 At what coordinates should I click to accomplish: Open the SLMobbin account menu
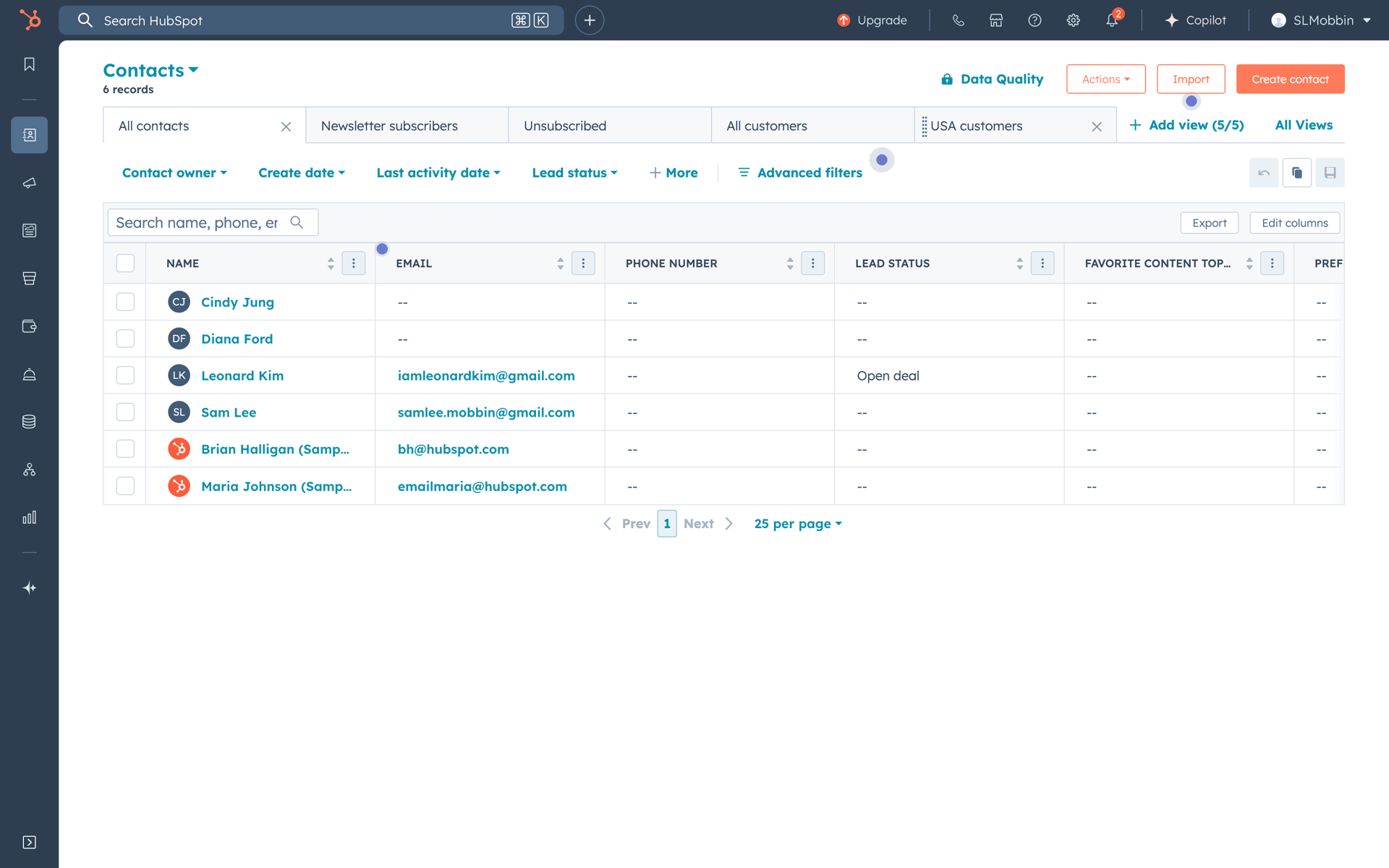pyautogui.click(x=1321, y=20)
